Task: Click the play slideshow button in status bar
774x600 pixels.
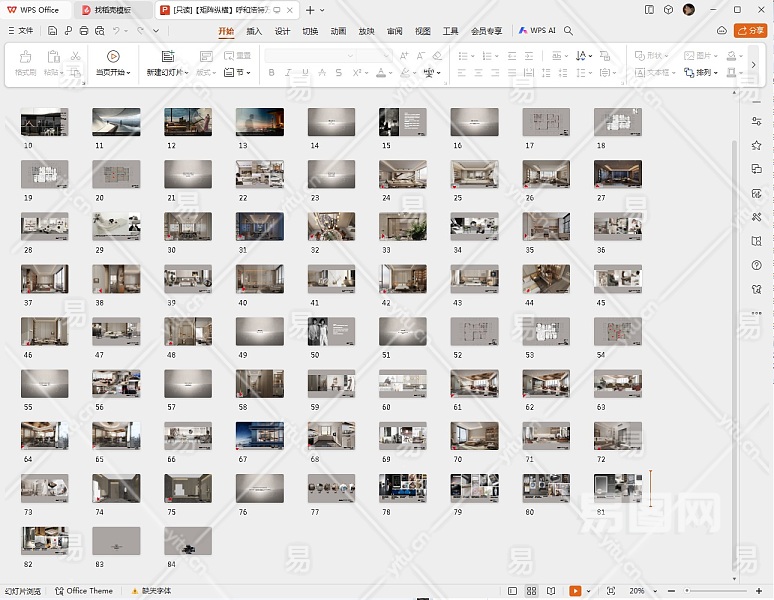Action: [575, 591]
